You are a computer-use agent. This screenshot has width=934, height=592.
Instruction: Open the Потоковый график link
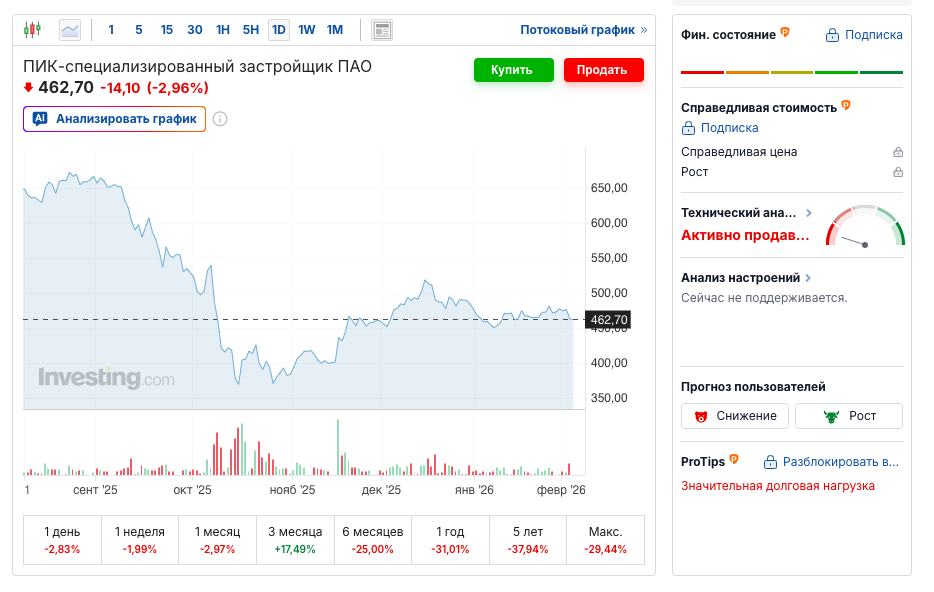pos(584,30)
